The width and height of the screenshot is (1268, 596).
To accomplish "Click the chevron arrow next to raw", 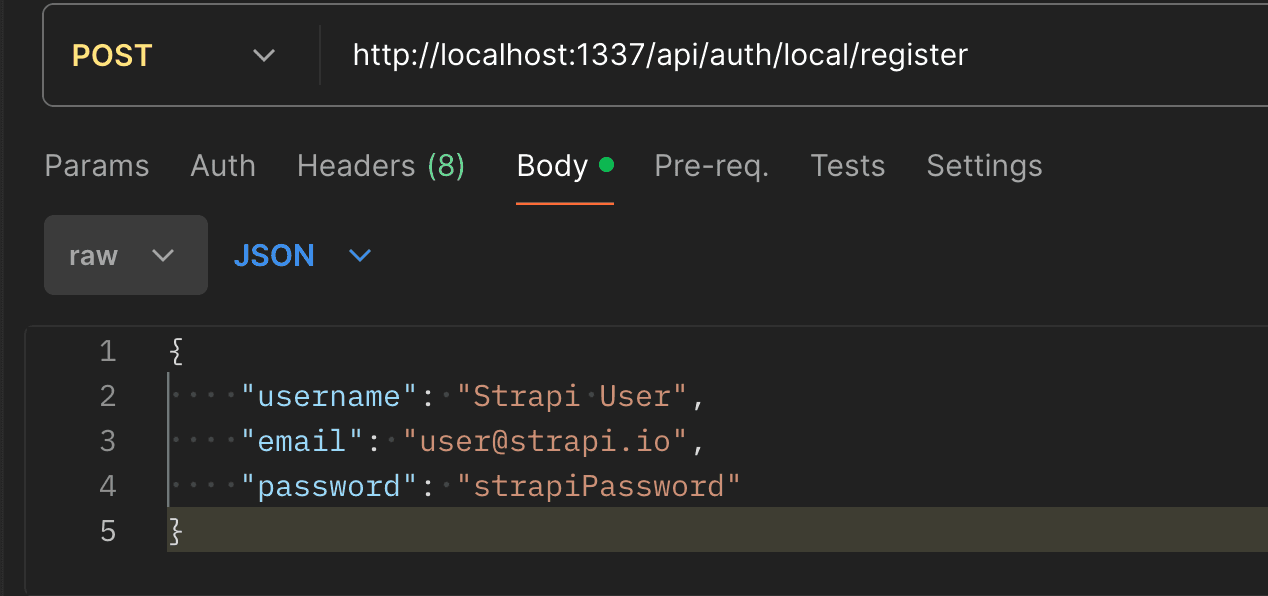I will click(x=163, y=256).
